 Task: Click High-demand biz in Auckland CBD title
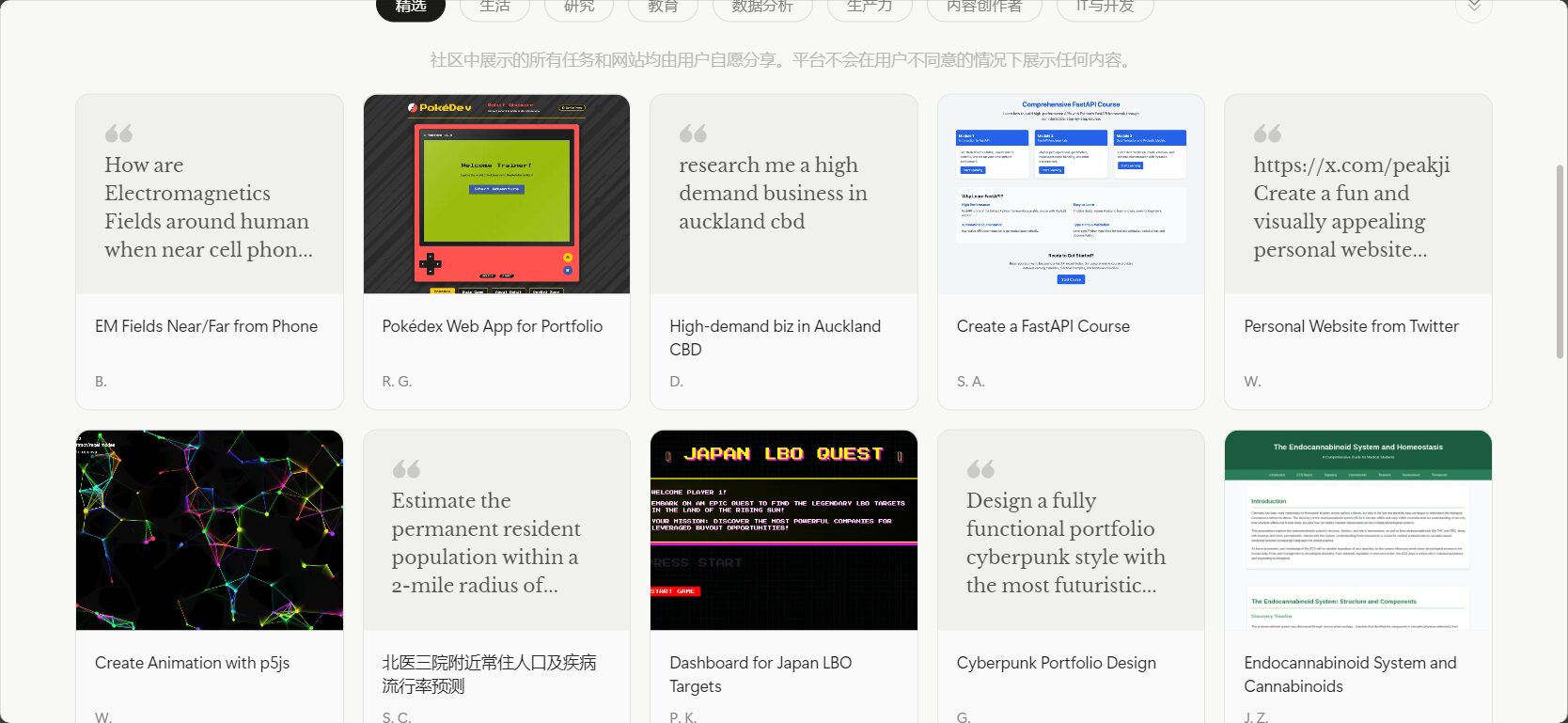[x=775, y=338]
